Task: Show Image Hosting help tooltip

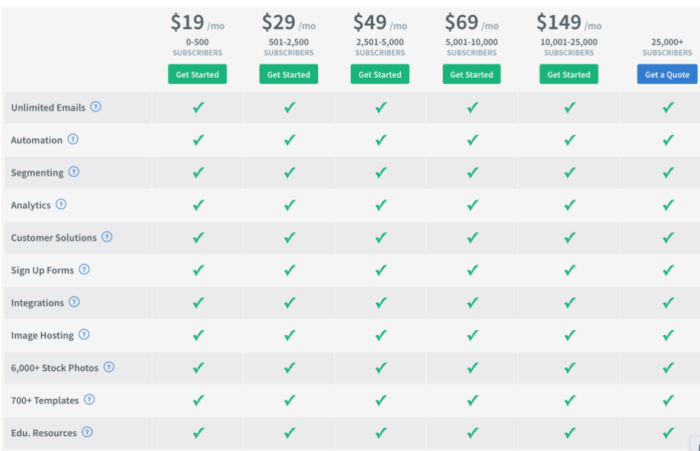Action: point(84,334)
